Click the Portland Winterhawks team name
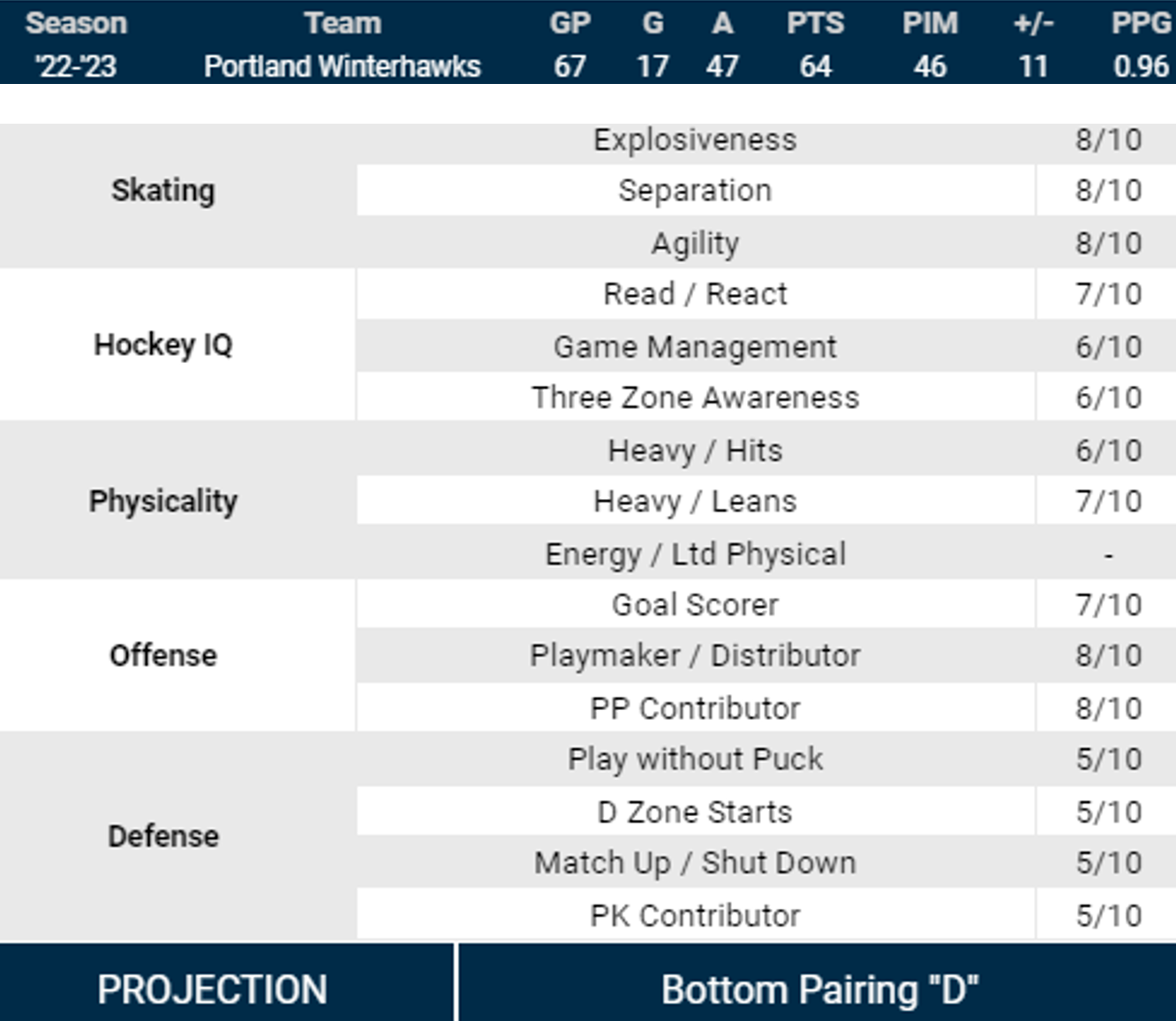Screen dimensions: 1176x1021 coord(342,66)
